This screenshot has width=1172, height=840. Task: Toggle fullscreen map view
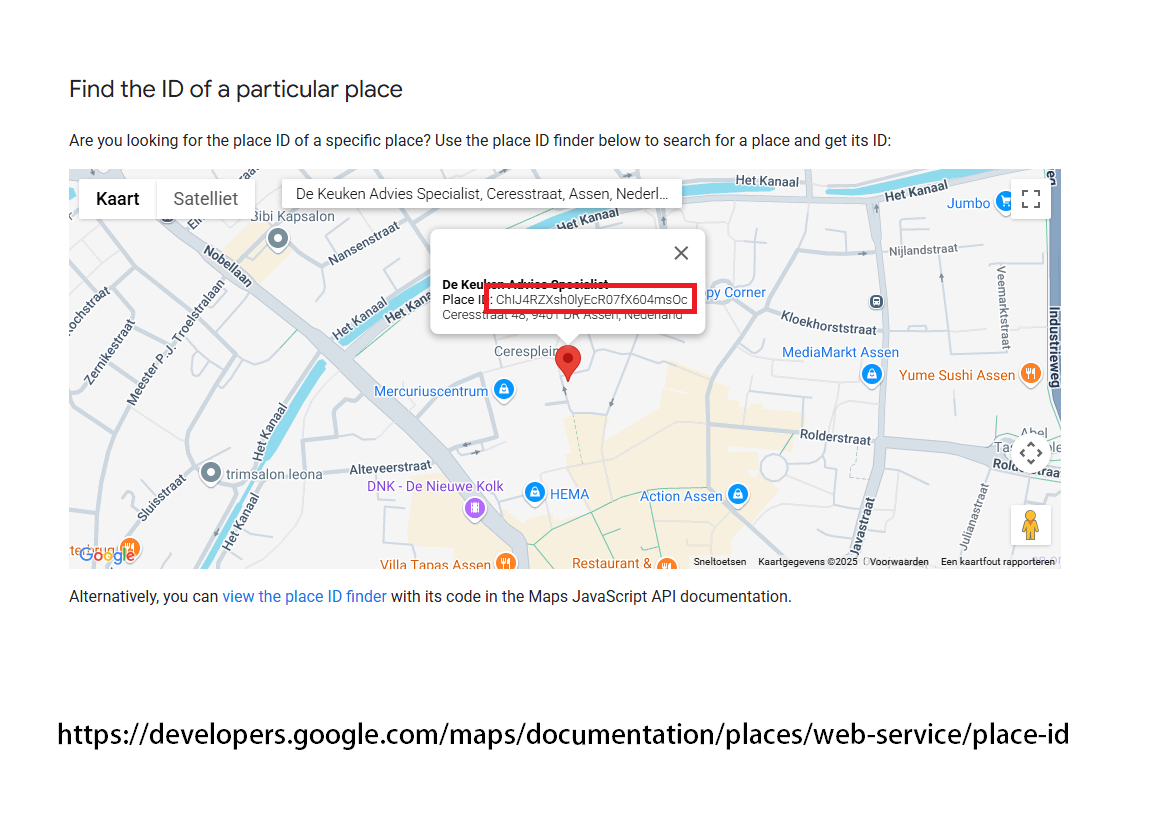coord(1031,199)
